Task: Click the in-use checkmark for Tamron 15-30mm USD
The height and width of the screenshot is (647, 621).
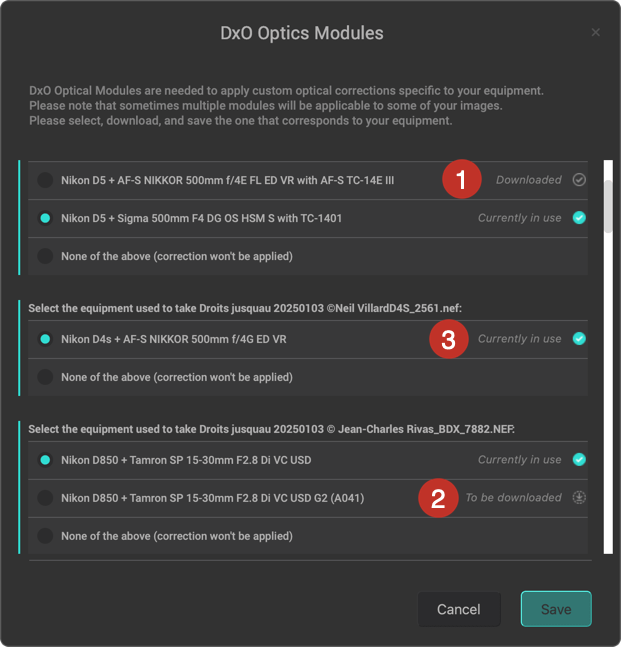Action: coord(579,460)
